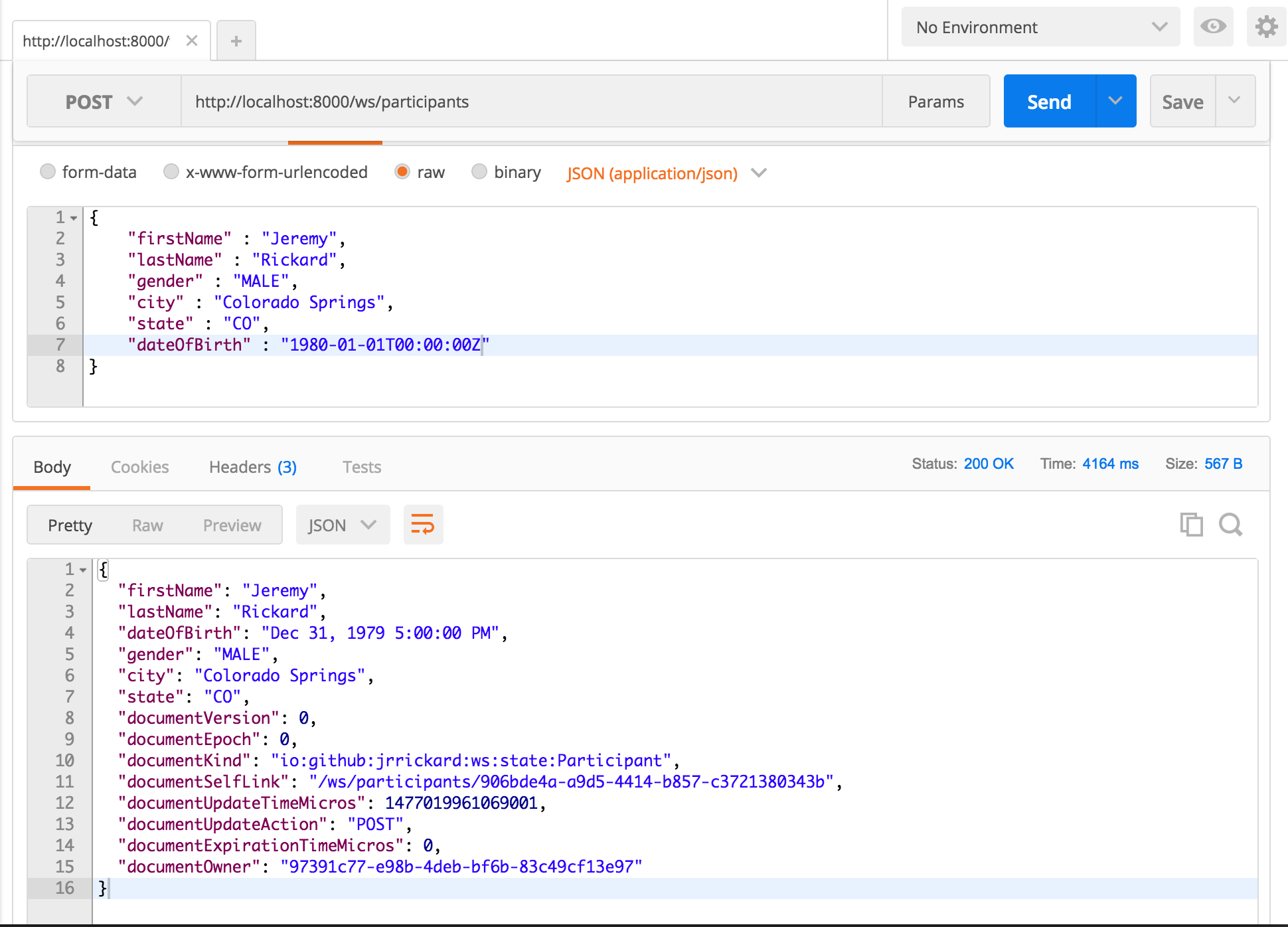The image size is (1288, 927).
Task: Select the raw body radio button
Action: [402, 172]
